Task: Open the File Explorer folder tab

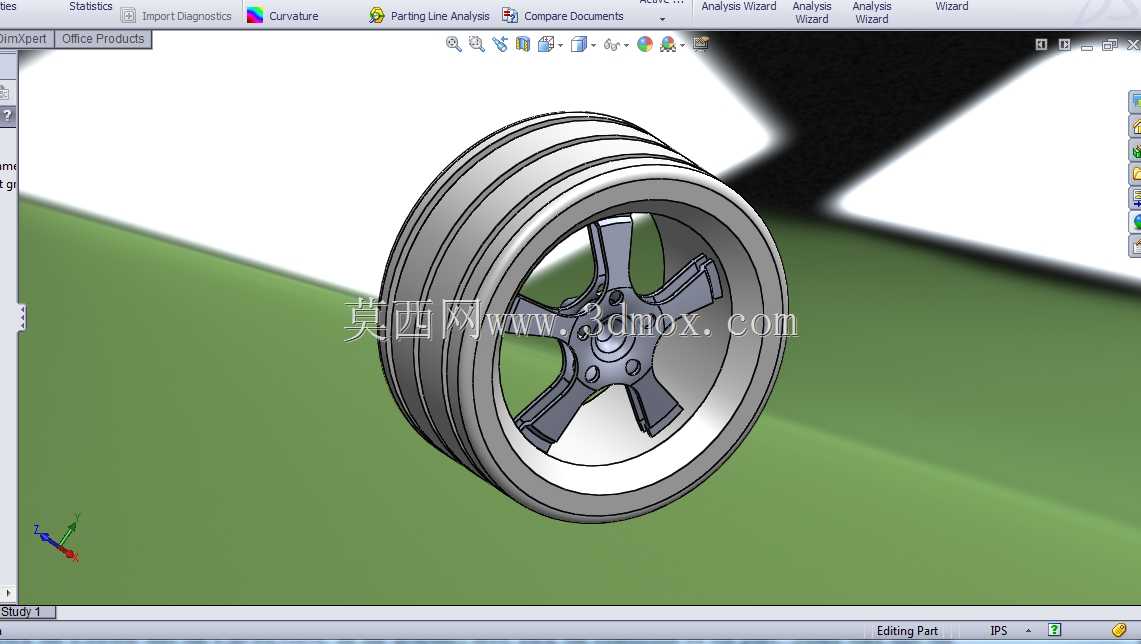Action: pos(1134,174)
